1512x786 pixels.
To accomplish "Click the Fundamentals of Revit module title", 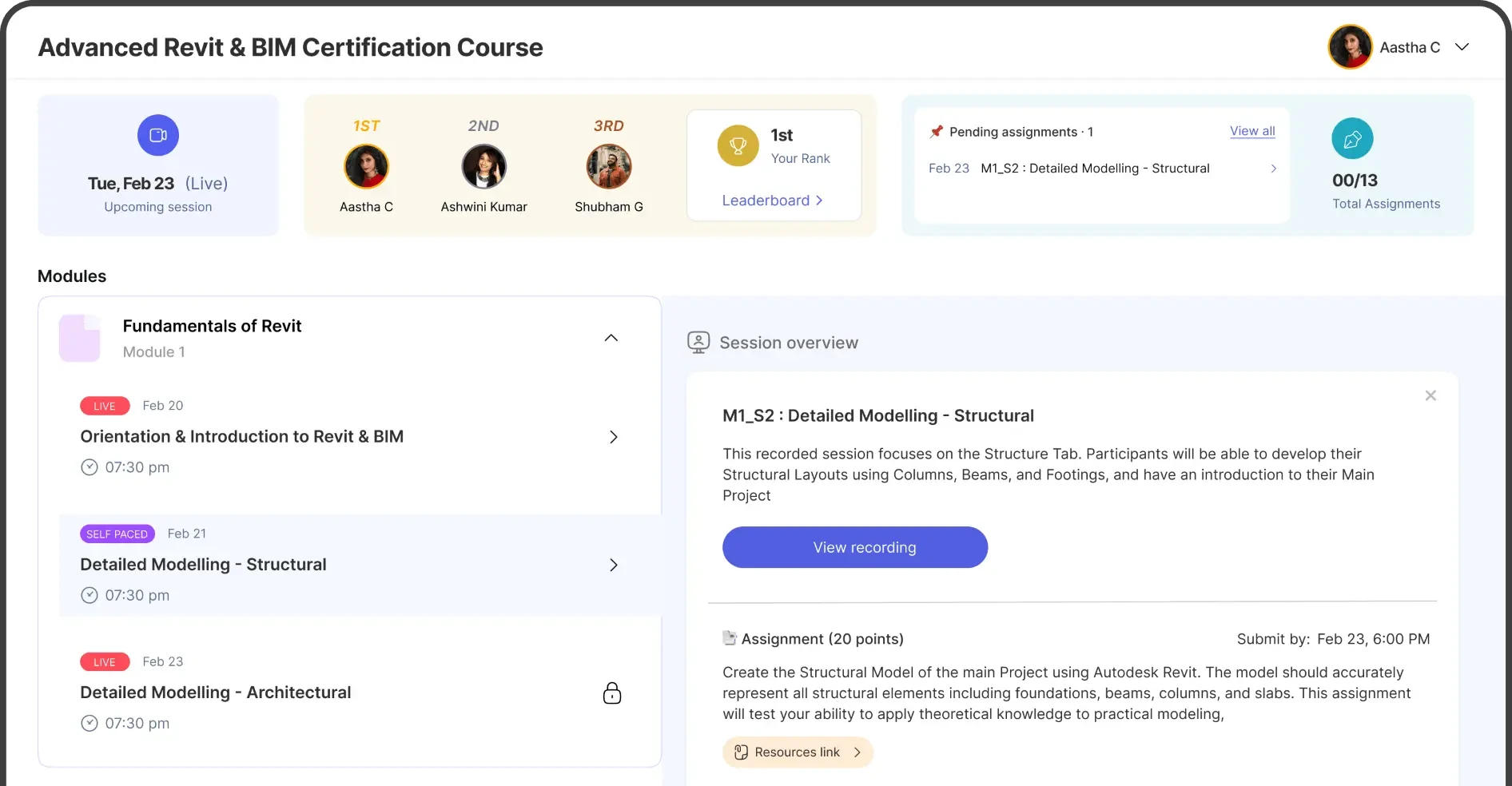I will [x=212, y=326].
